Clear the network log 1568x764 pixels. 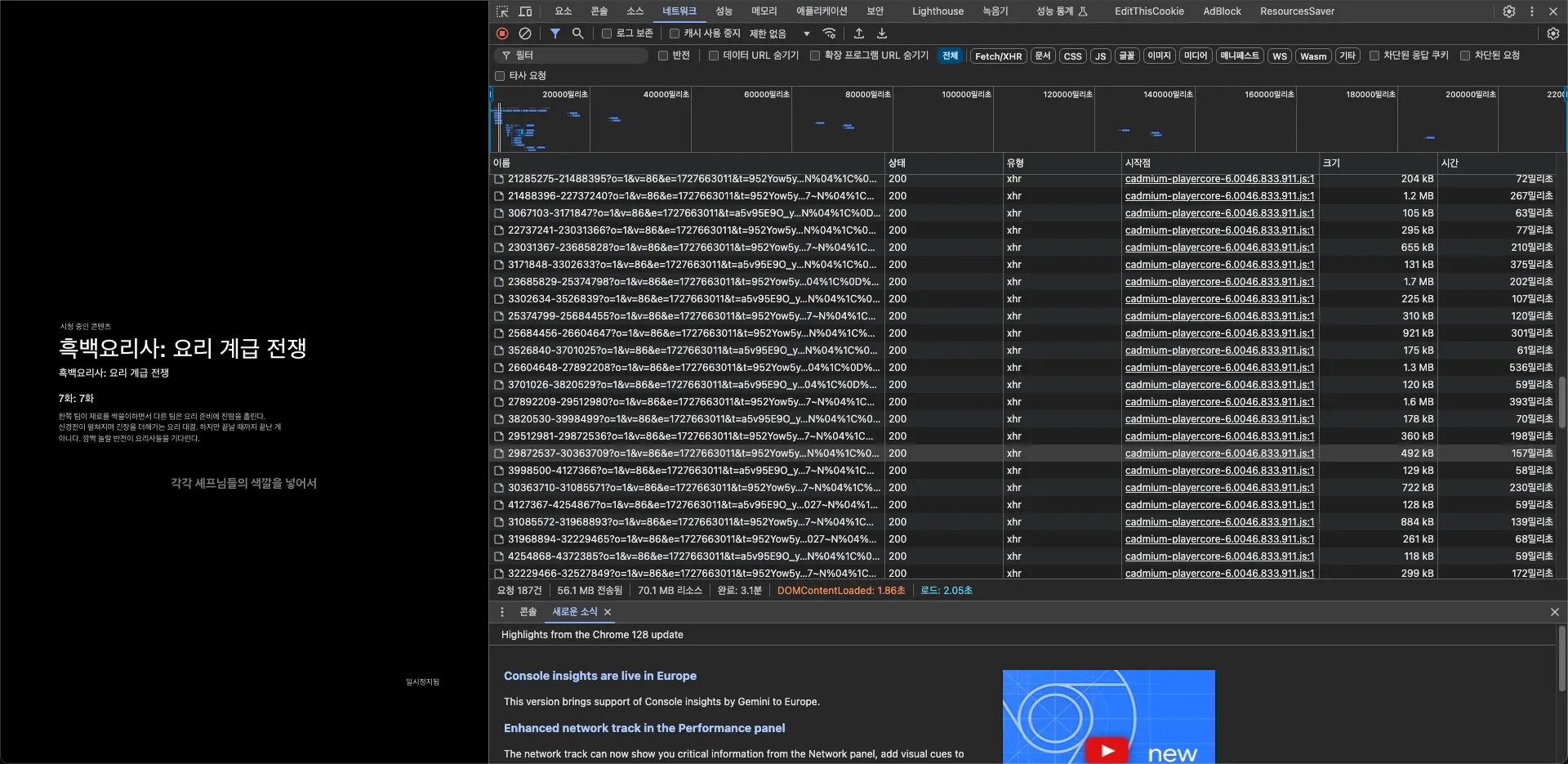(x=525, y=34)
